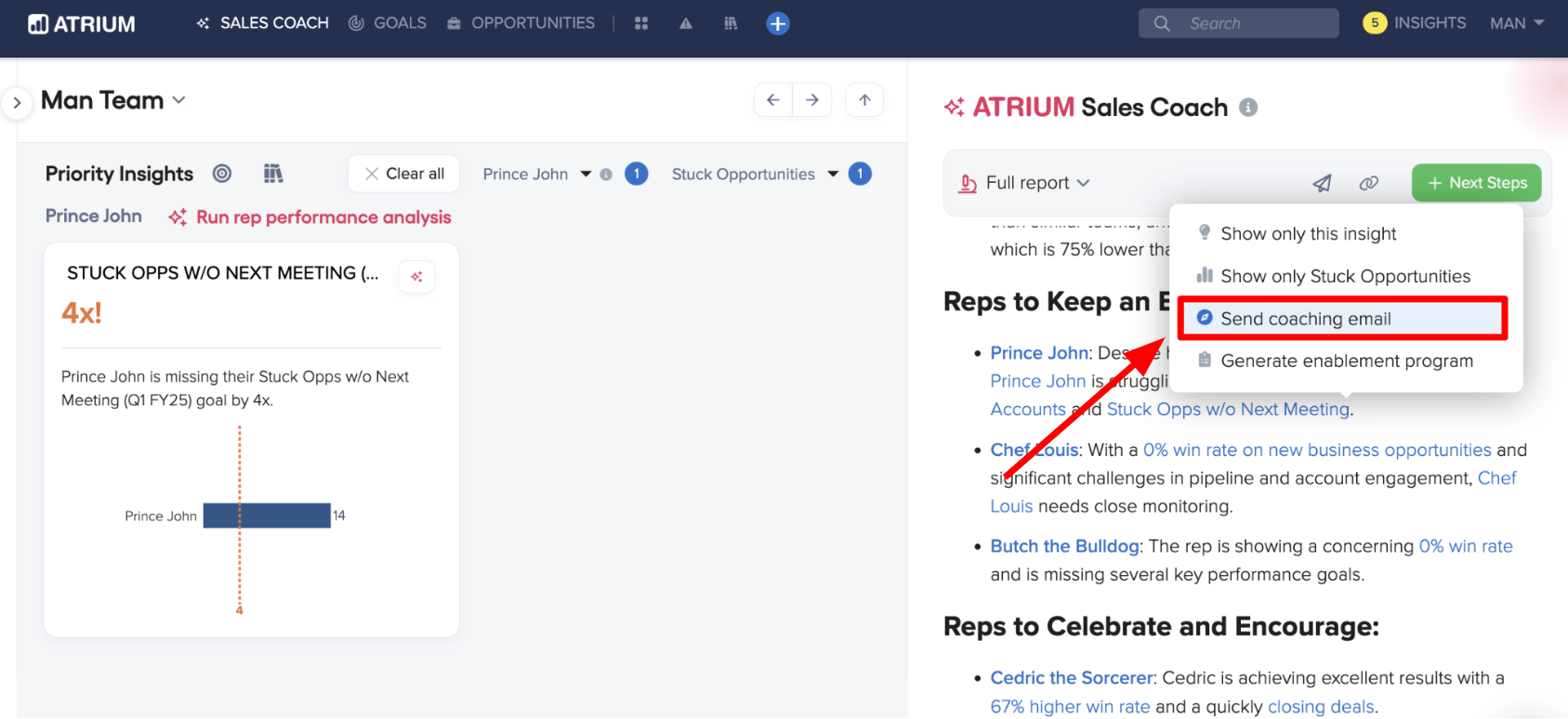Open the closing deals link
This screenshot has height=719, width=1568.
[1321, 707]
